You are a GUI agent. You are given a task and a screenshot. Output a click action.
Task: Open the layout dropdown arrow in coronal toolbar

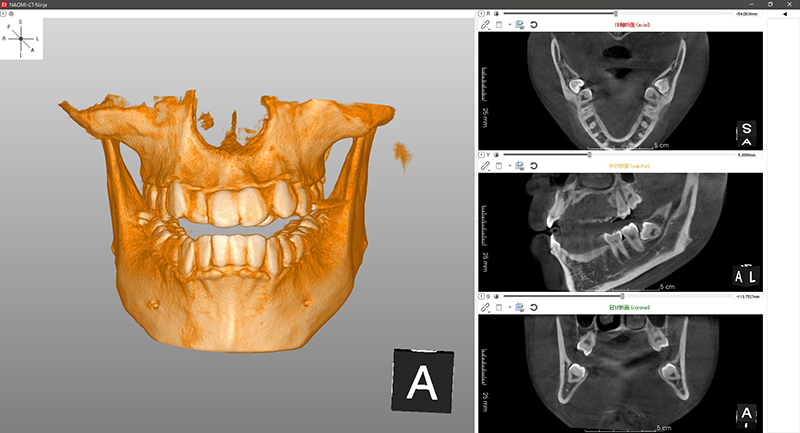(509, 307)
